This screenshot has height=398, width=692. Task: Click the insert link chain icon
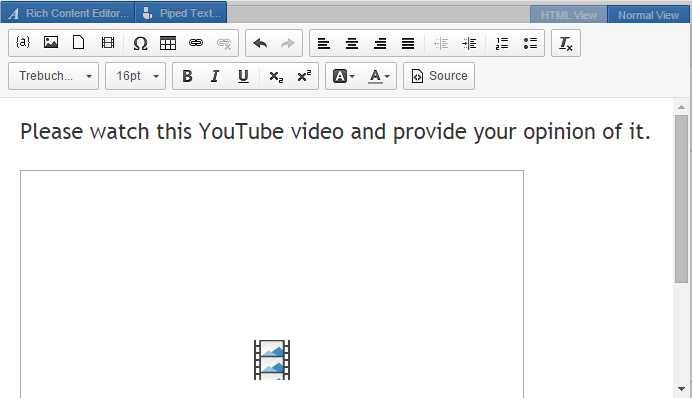(x=196, y=43)
